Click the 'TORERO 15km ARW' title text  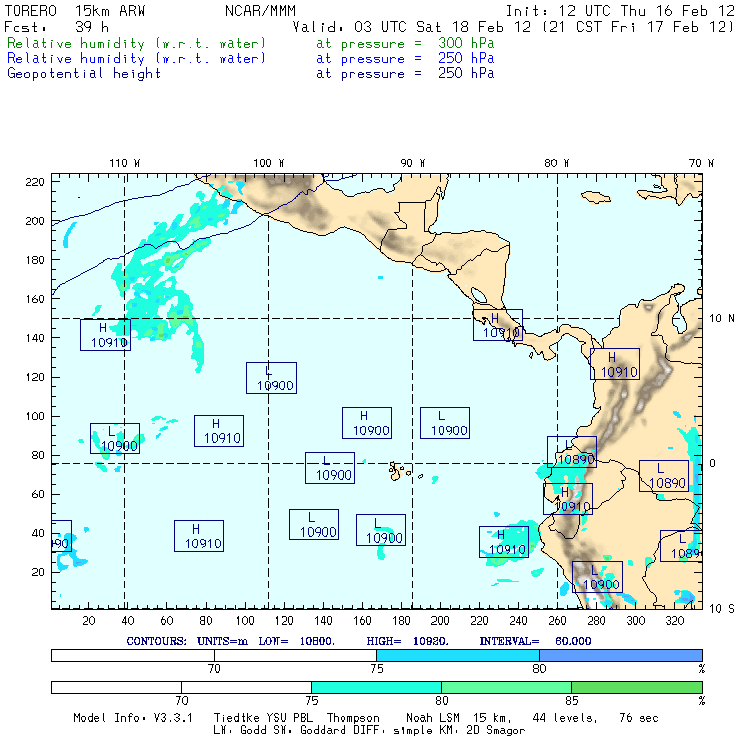point(75,11)
